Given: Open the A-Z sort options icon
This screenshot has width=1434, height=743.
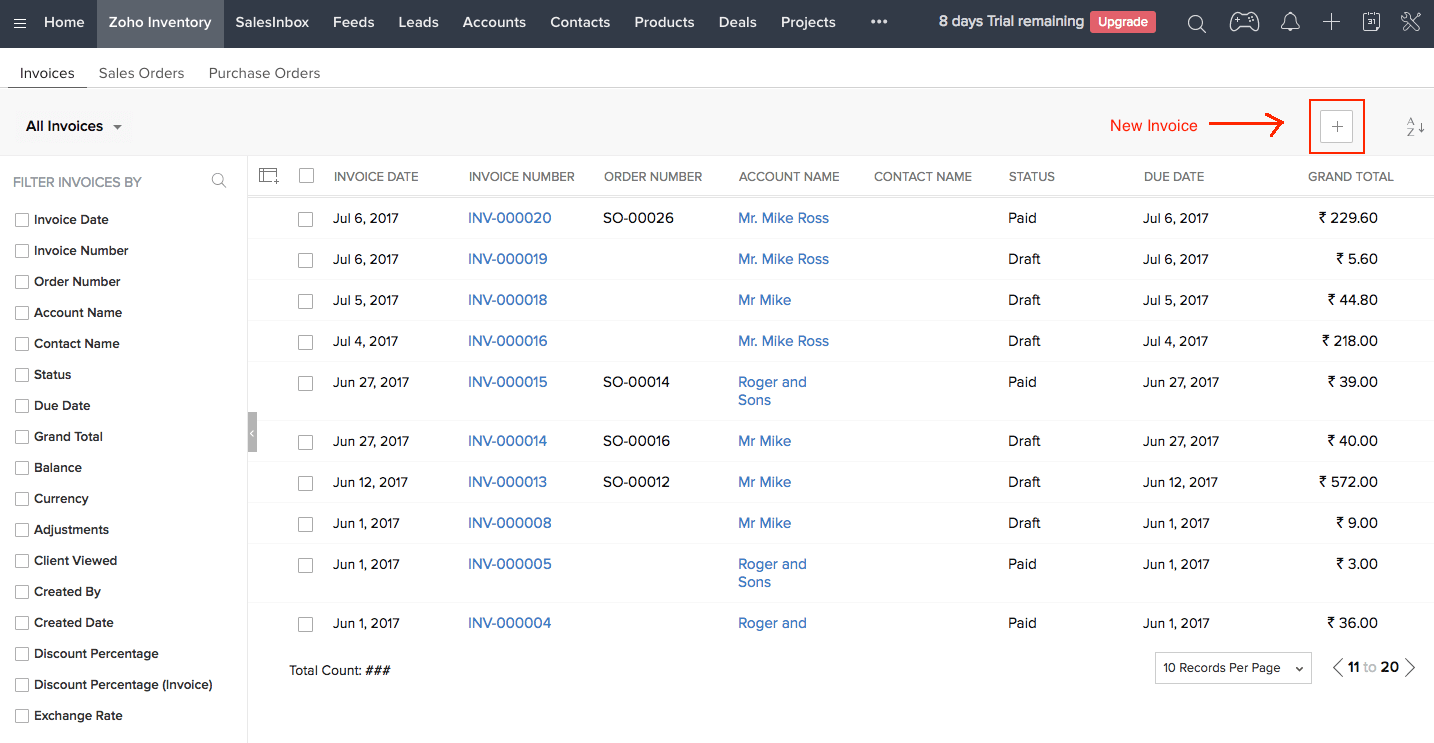Looking at the screenshot, I should click(1415, 127).
